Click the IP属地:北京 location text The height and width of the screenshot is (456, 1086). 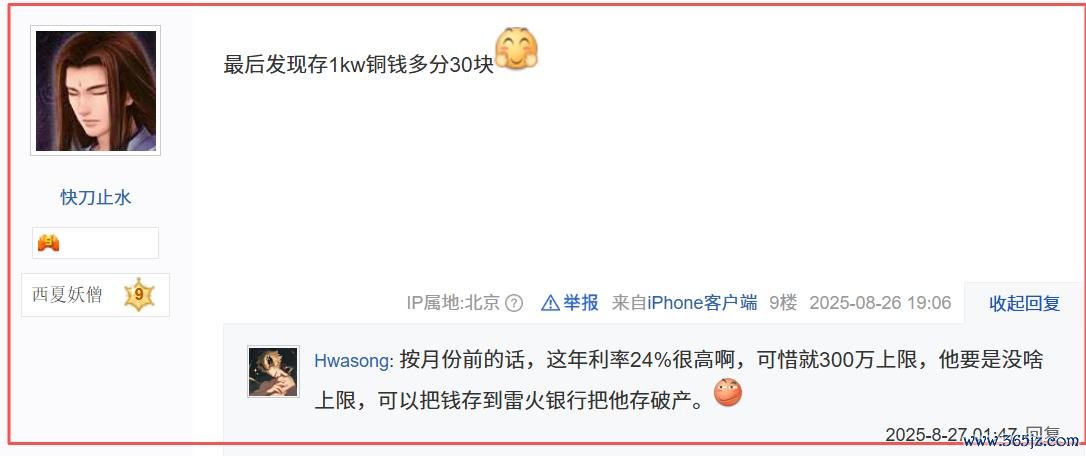[x=454, y=303]
